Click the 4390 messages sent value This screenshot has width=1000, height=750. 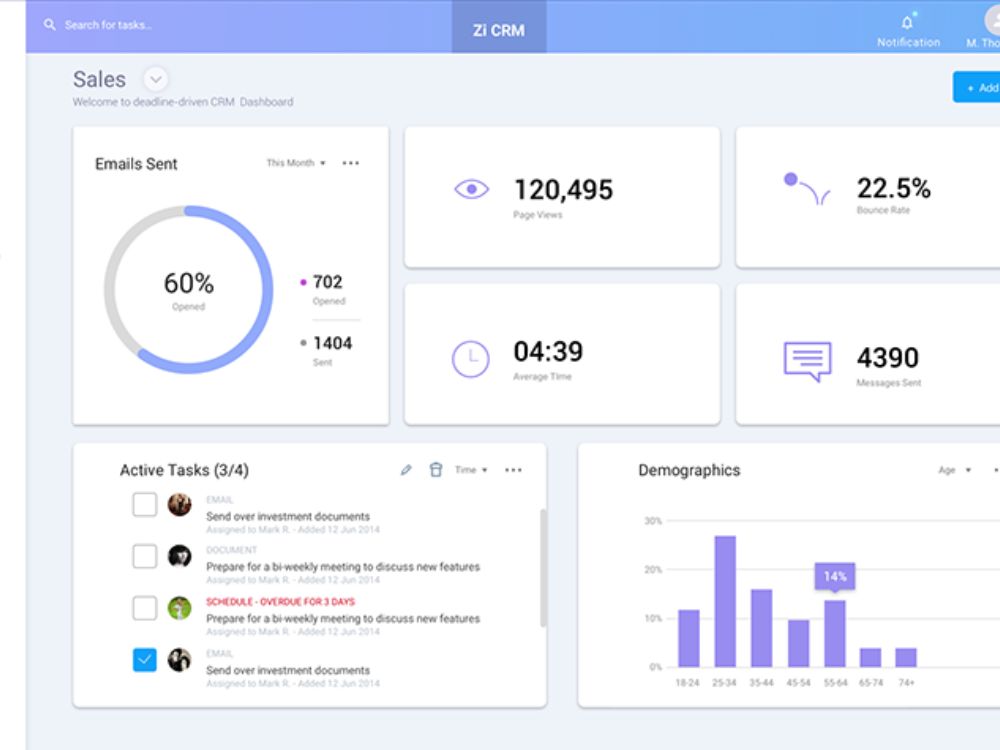887,357
